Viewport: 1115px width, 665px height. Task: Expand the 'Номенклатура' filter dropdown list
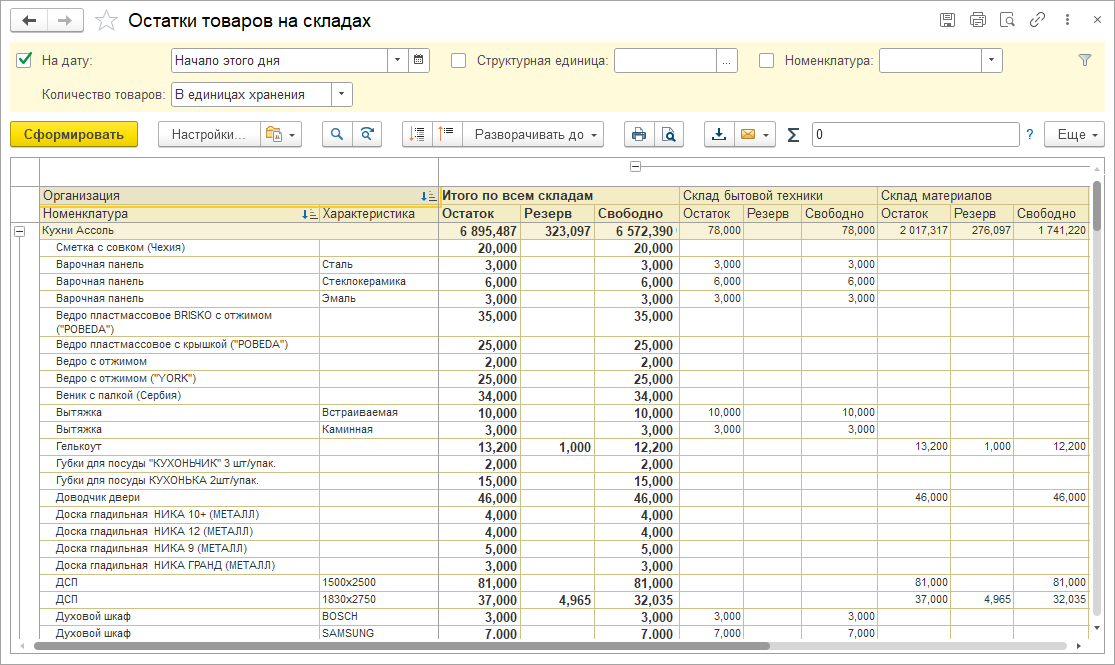point(990,60)
